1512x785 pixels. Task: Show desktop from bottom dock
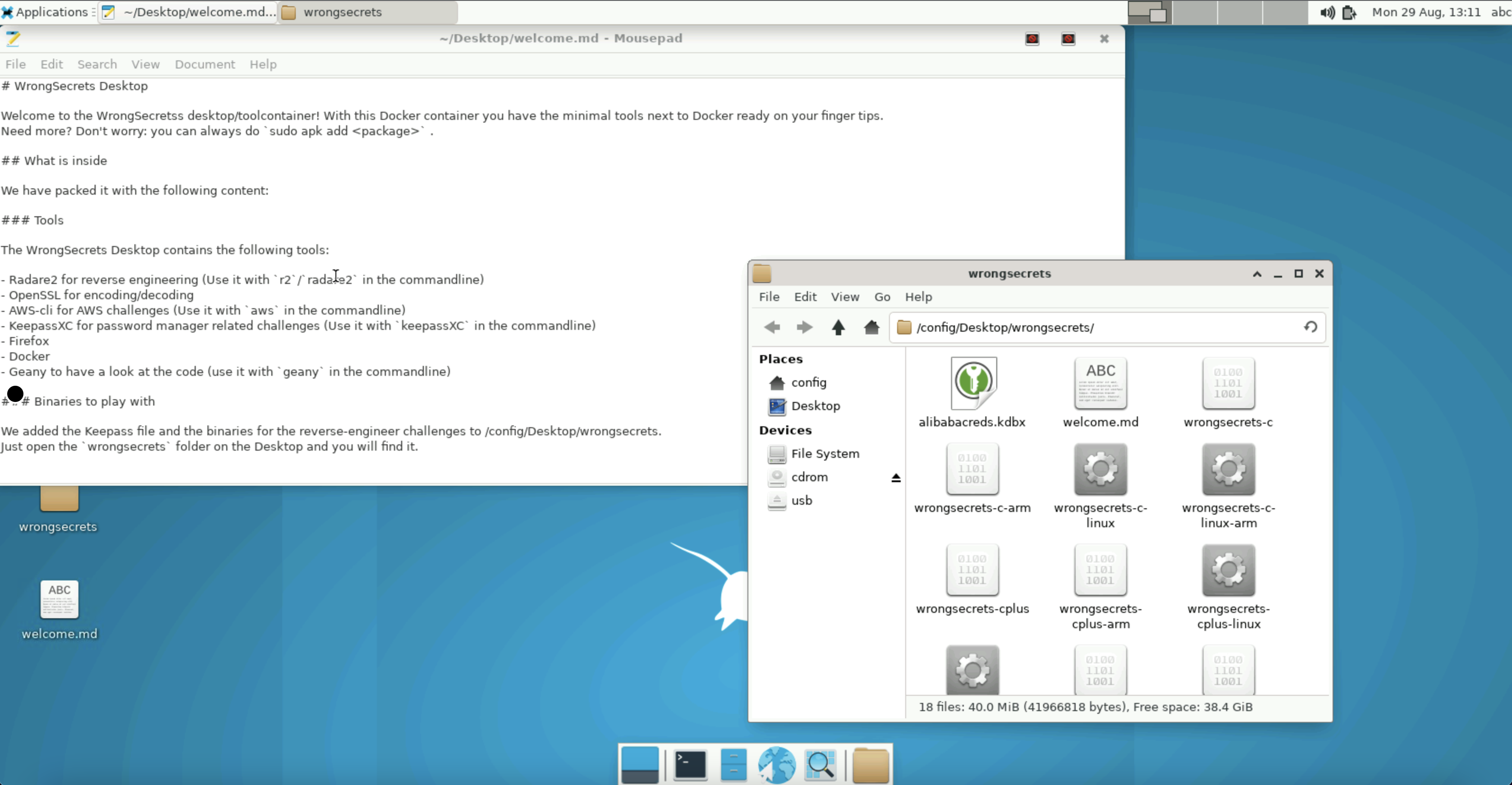[639, 764]
